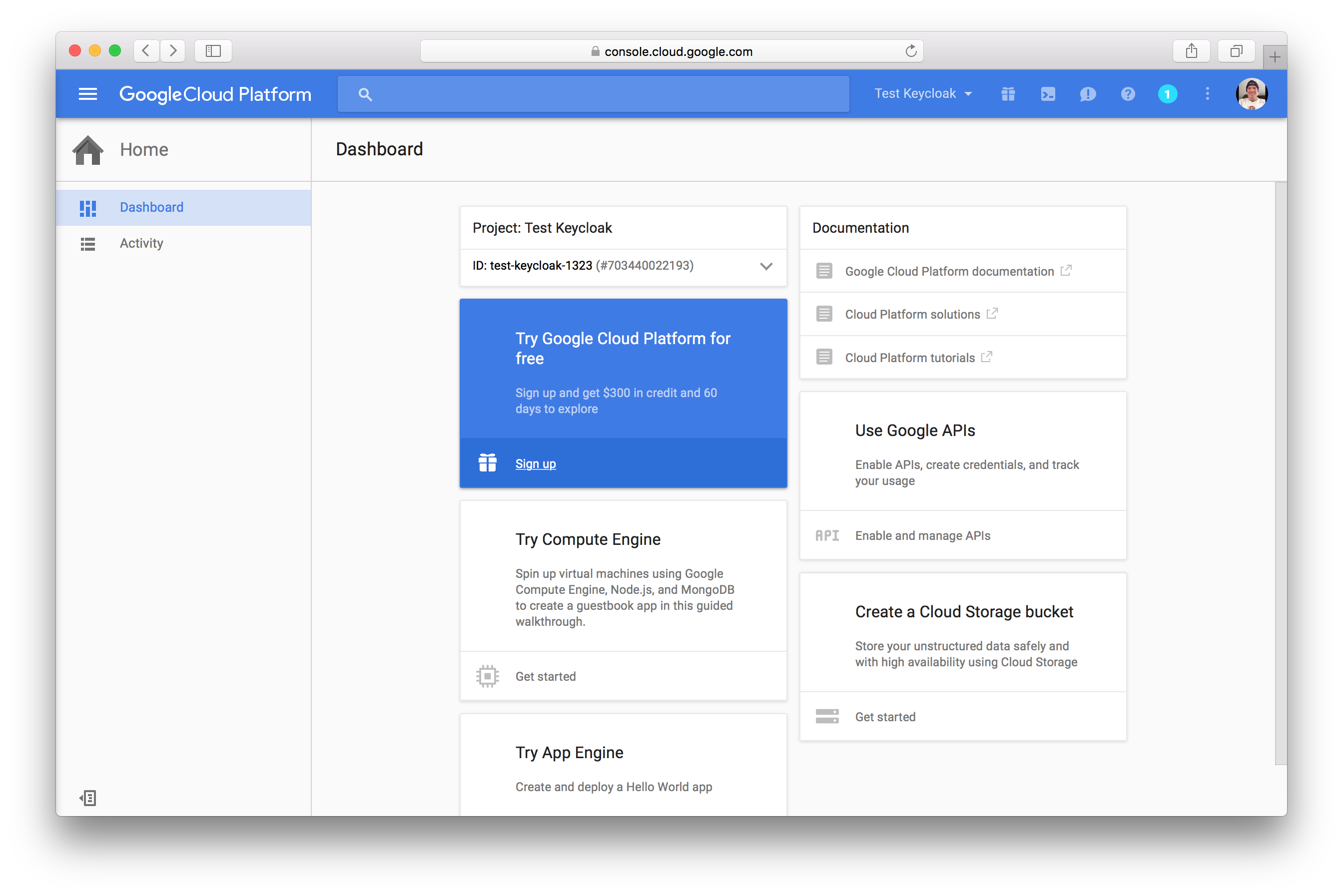Screen dimensions: 1343x896
Task: Open the three-dot utilities menu
Action: [x=1207, y=94]
